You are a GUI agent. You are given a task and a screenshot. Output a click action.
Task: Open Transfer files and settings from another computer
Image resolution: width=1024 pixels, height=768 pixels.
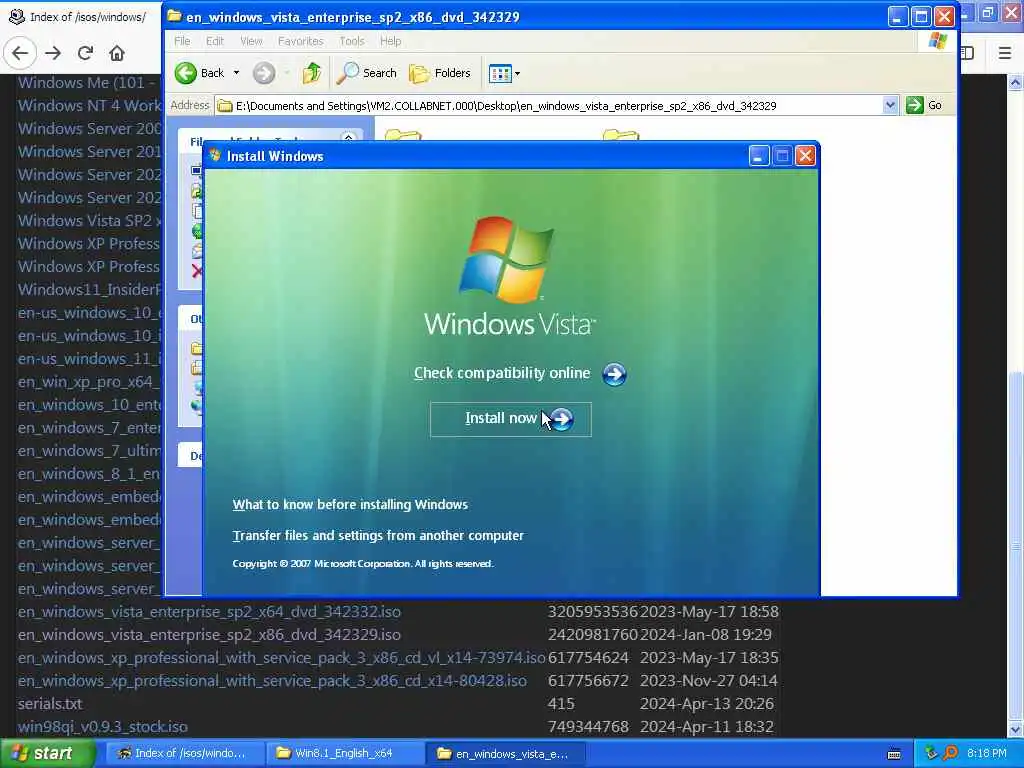[x=378, y=536]
